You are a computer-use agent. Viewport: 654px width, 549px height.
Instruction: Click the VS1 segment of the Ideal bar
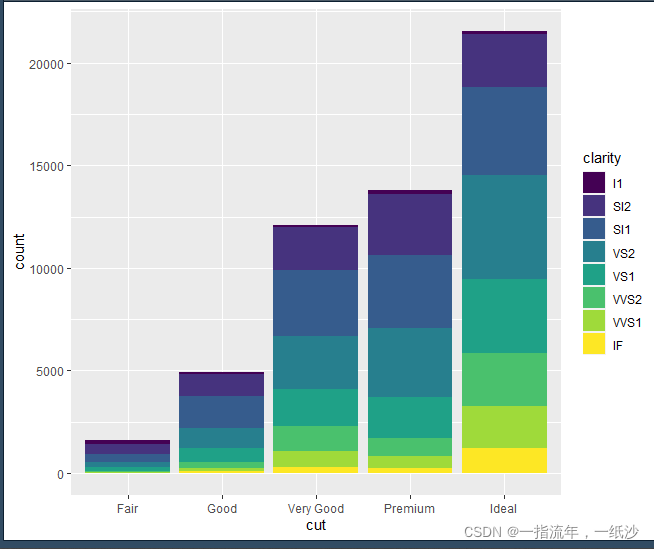[504, 316]
